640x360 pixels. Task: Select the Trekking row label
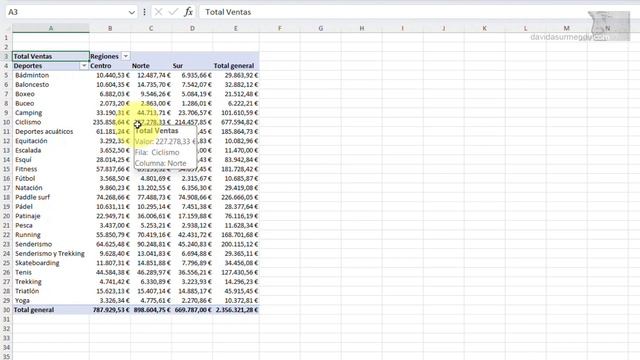(x=28, y=282)
